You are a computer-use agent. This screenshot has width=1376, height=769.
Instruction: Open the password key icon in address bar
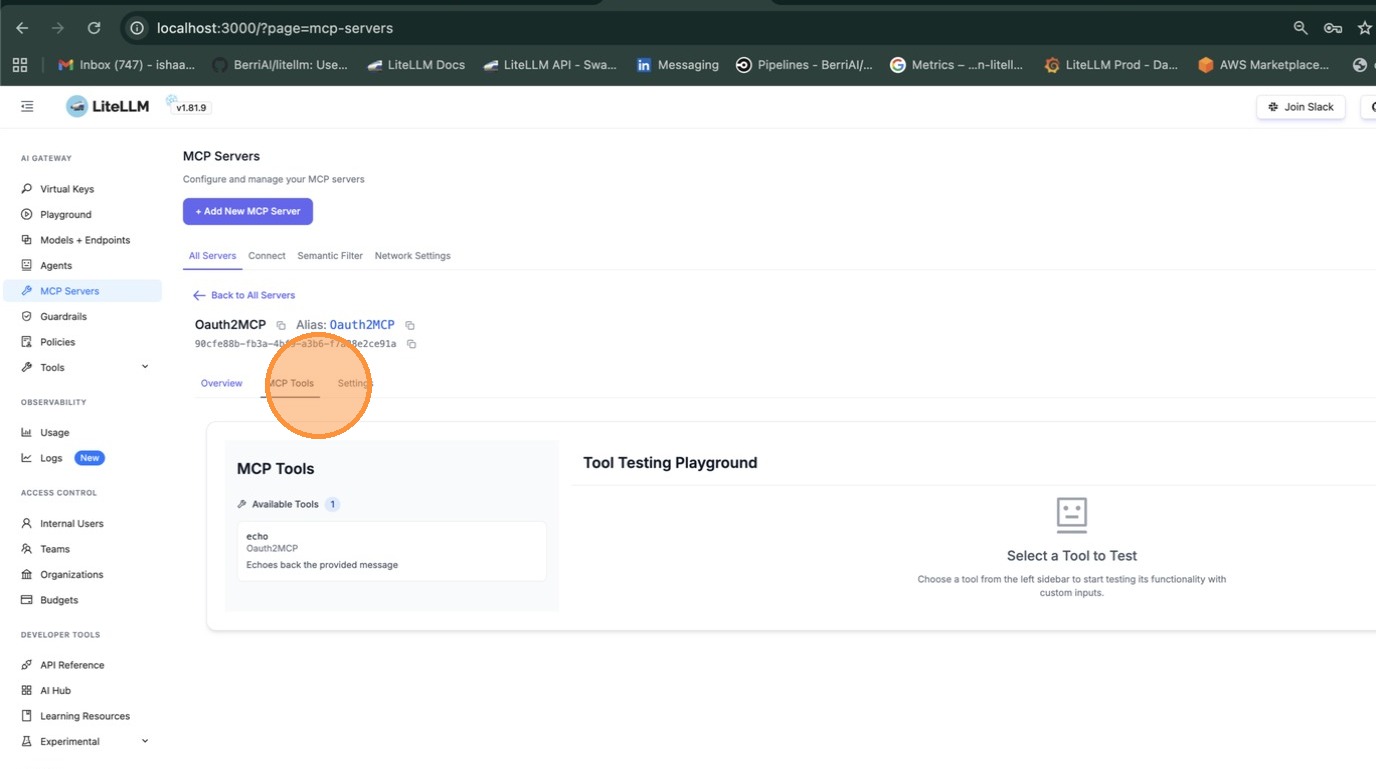(x=1332, y=28)
